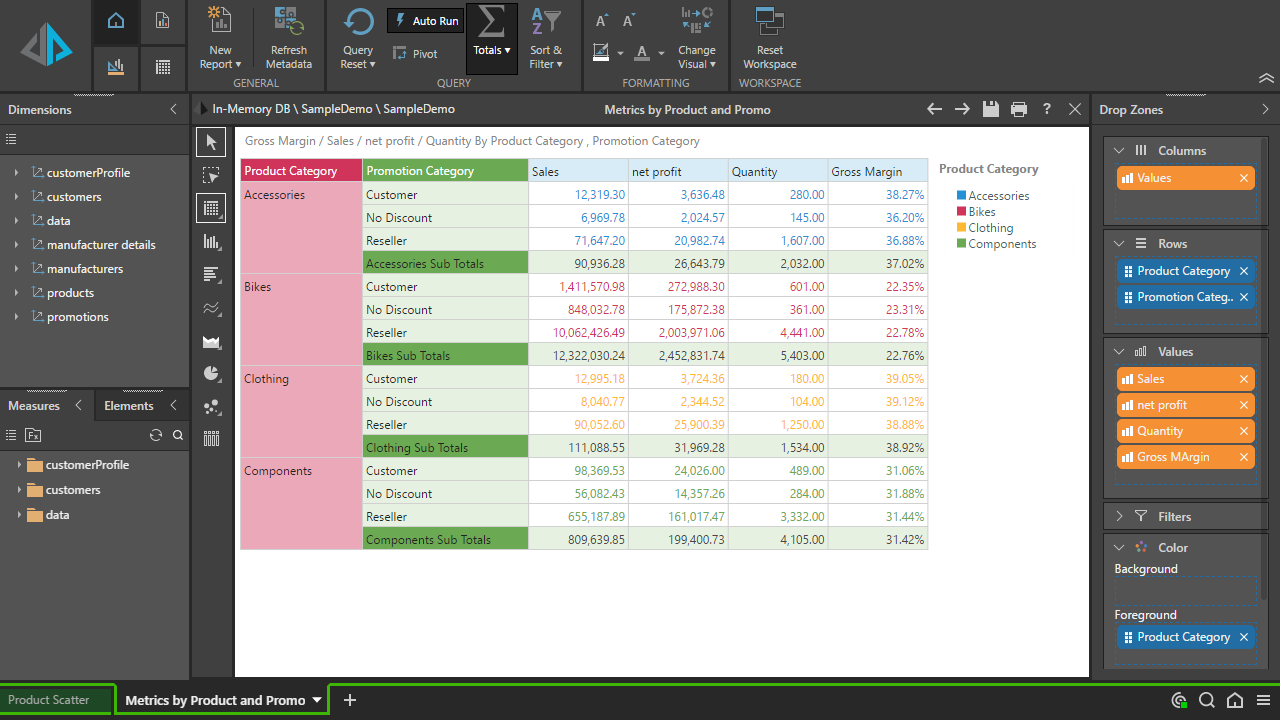
Task: Remove the Quantity chip from Values
Action: tap(1244, 431)
